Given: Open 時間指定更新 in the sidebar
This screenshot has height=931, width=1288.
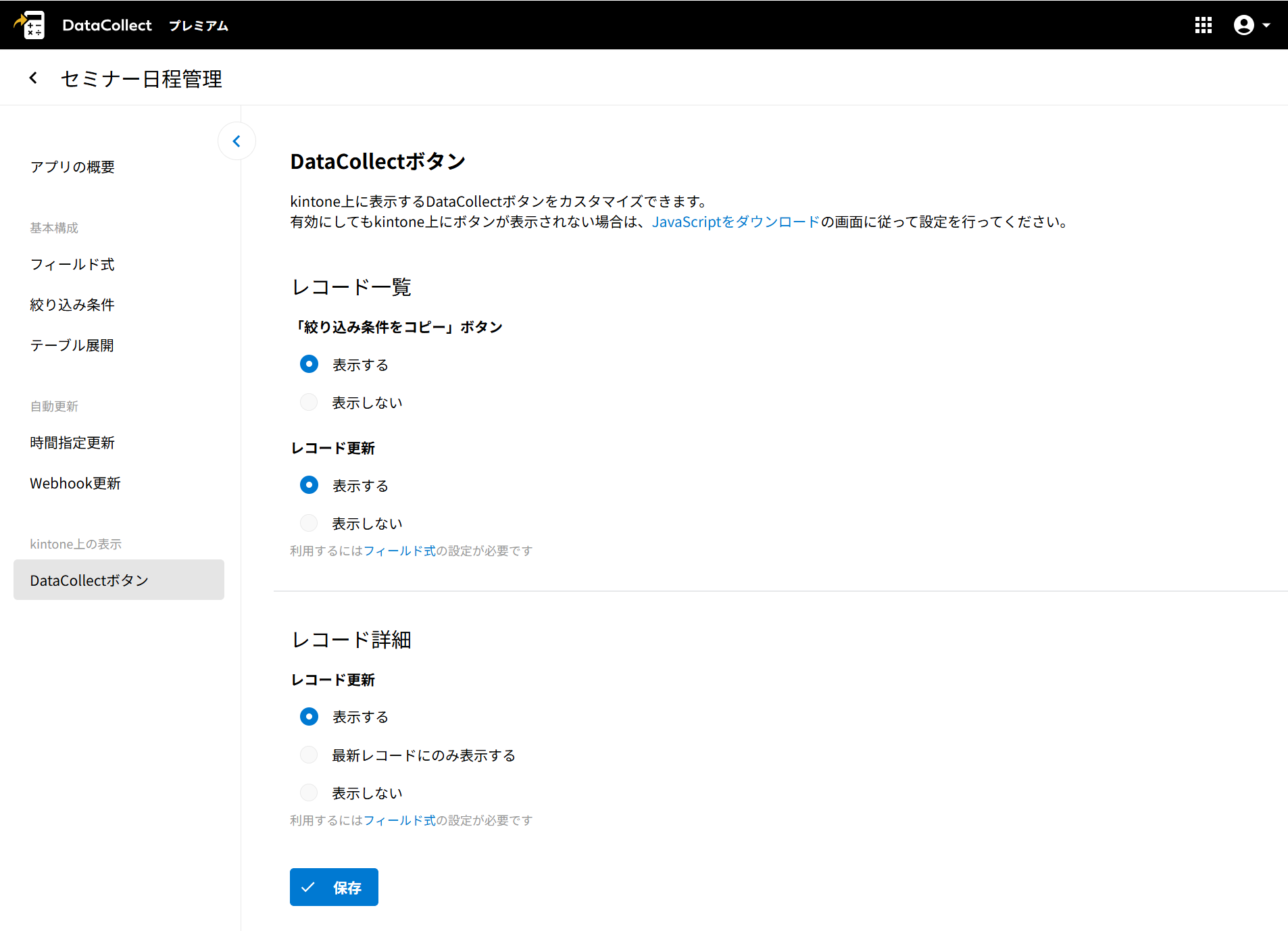Looking at the screenshot, I should [x=72, y=443].
